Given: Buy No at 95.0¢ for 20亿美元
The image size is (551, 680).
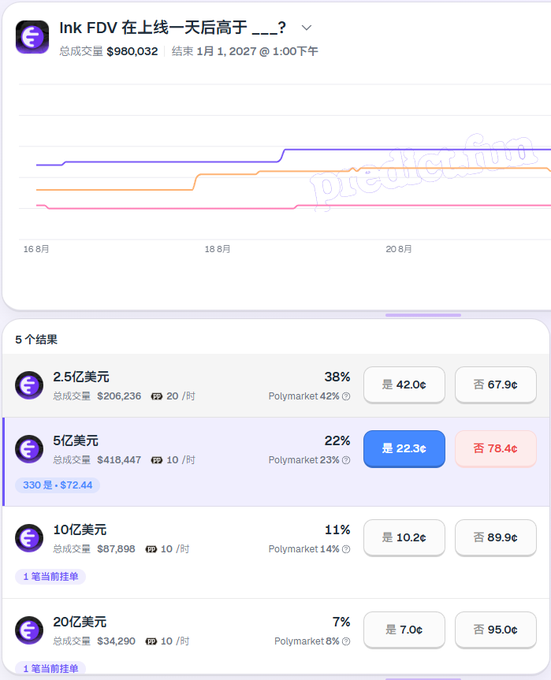Looking at the screenshot, I should tap(496, 630).
